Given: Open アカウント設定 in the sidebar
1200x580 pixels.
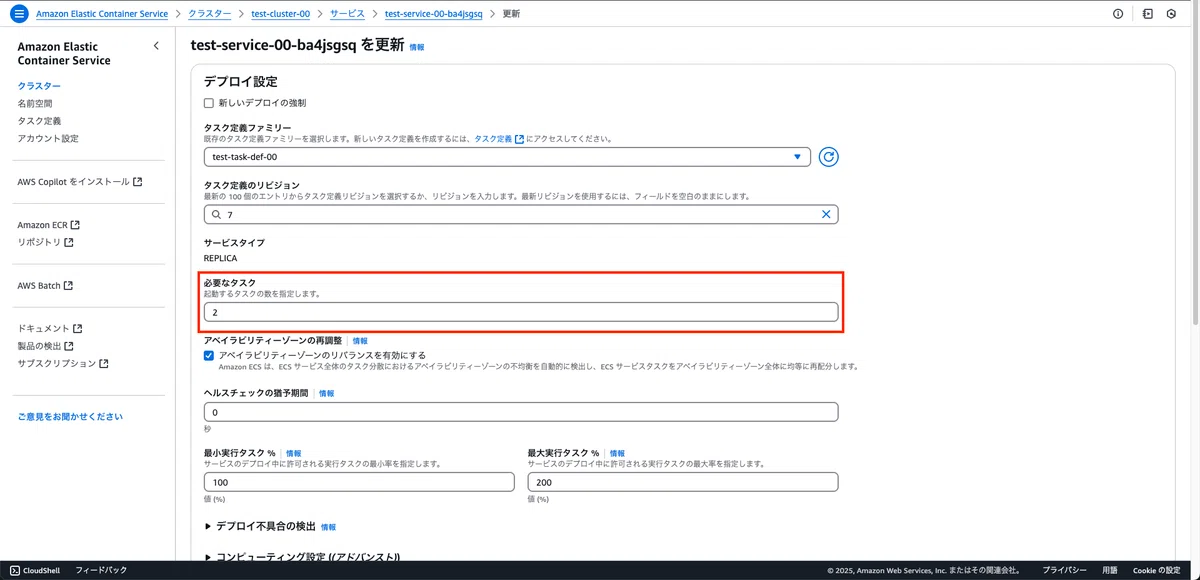Looking at the screenshot, I should (x=48, y=139).
